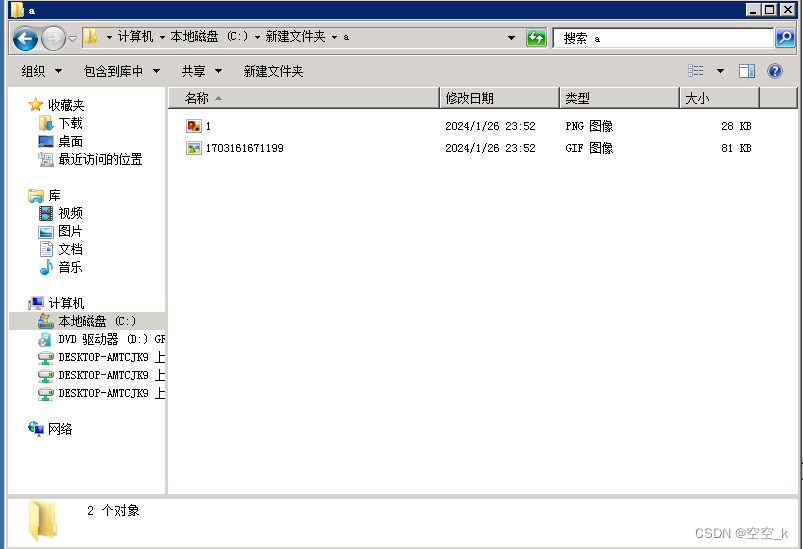This screenshot has height=549, width=803.
Task: Open 桌面 in favorites
Action: pos(70,141)
